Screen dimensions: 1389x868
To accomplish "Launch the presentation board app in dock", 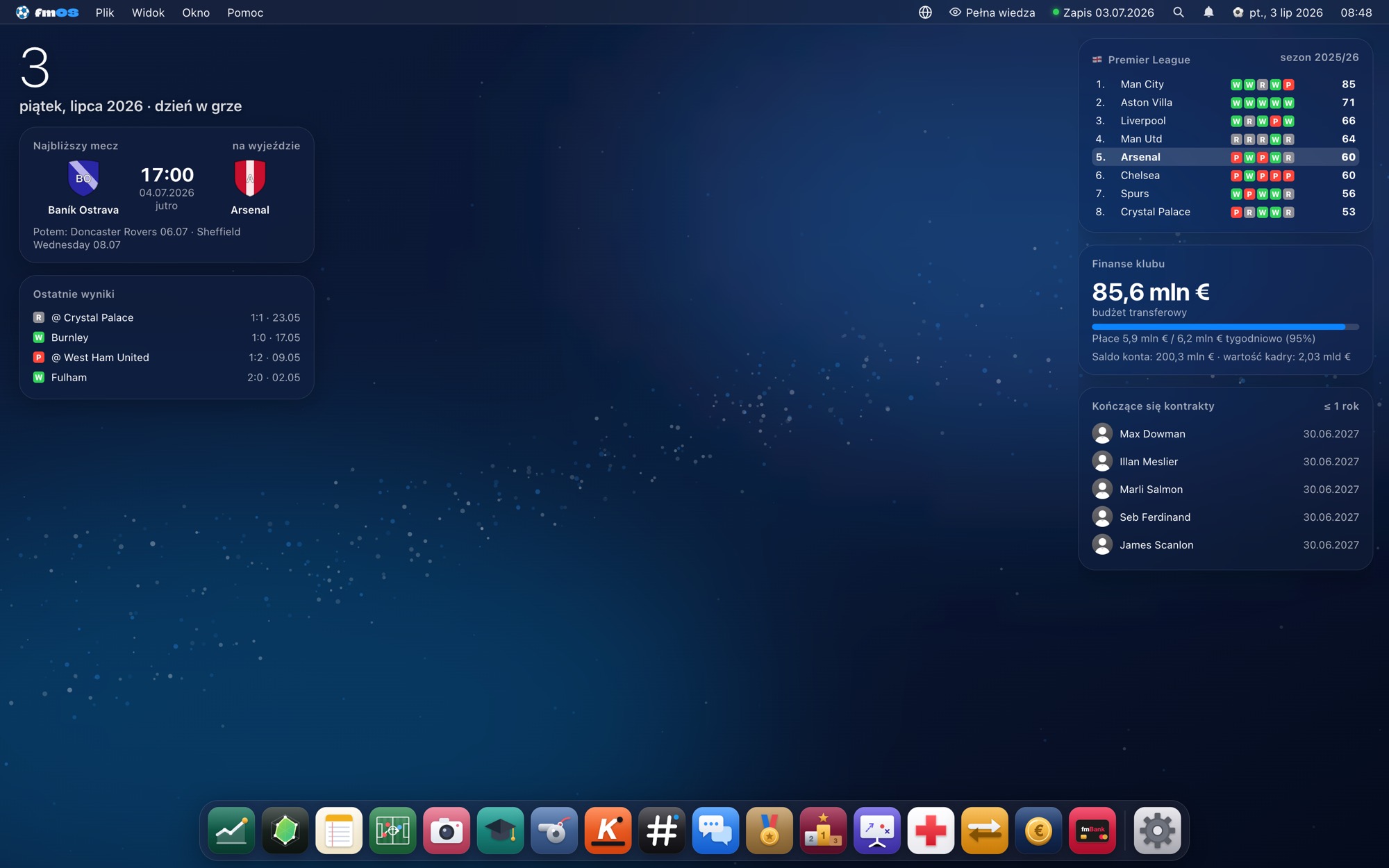I will point(877,831).
